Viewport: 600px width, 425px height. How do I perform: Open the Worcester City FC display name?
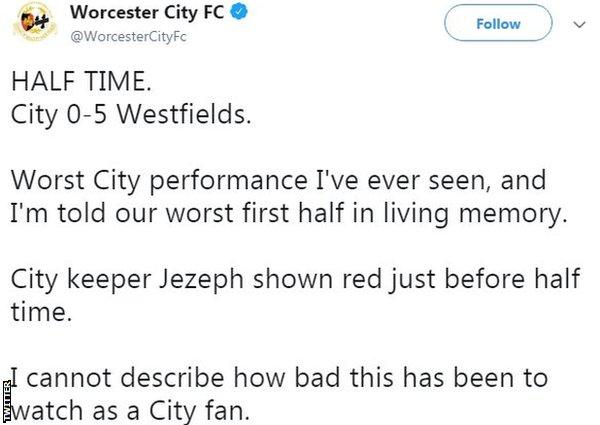[147, 12]
